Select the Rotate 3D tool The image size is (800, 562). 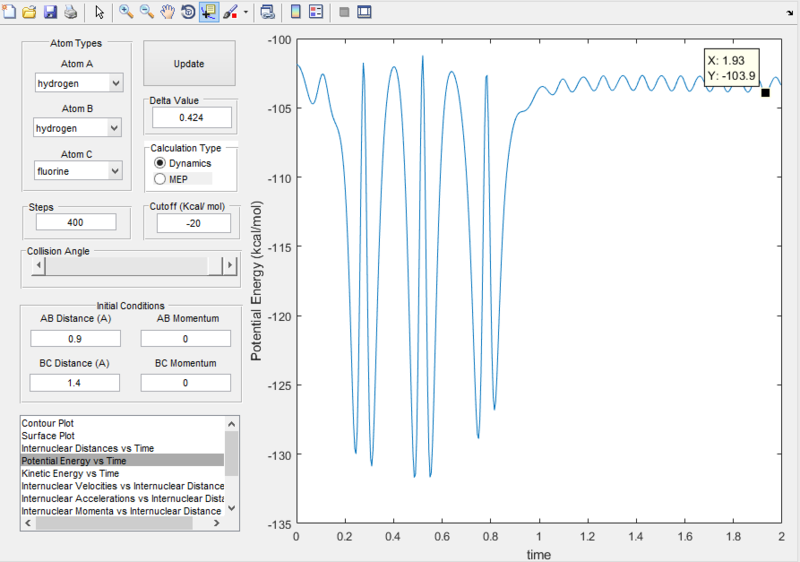(x=188, y=13)
